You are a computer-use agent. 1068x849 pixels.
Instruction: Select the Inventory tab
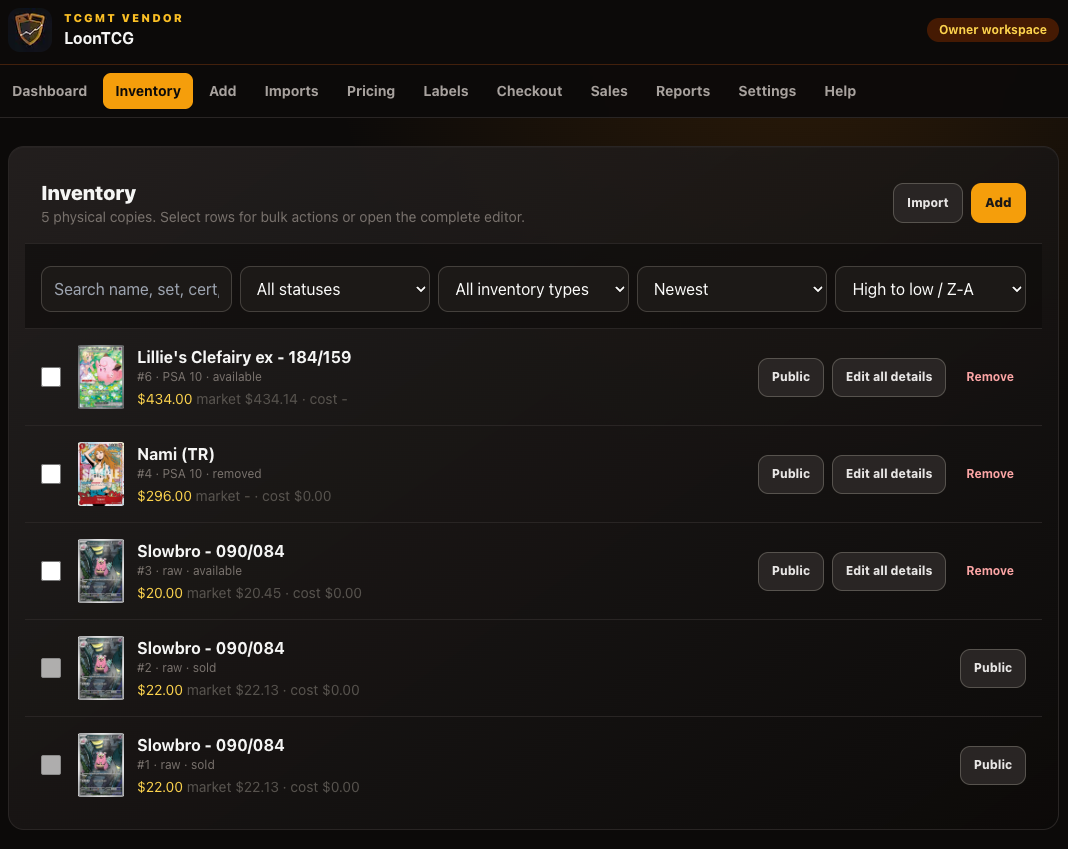click(x=148, y=91)
